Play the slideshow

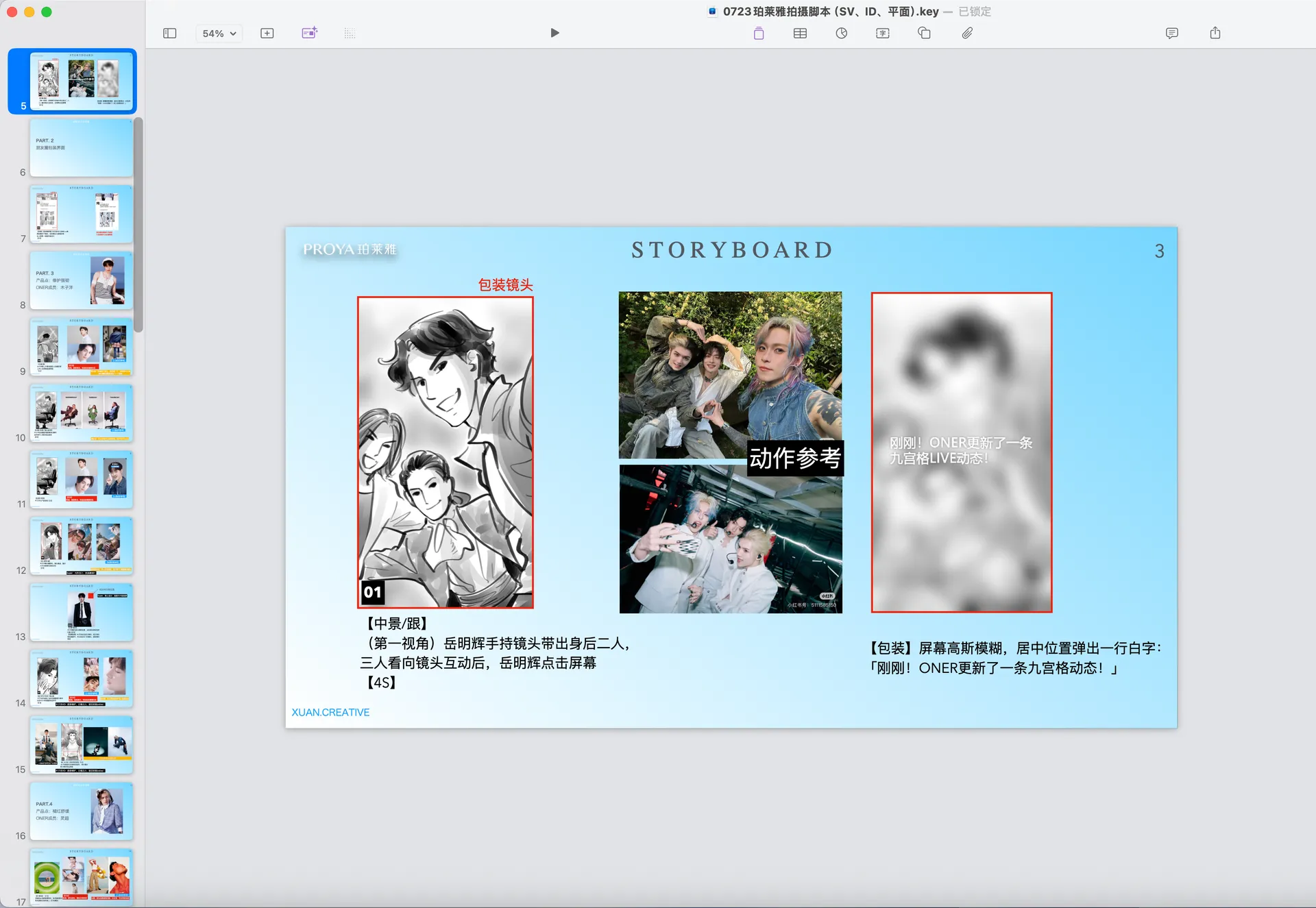(555, 33)
